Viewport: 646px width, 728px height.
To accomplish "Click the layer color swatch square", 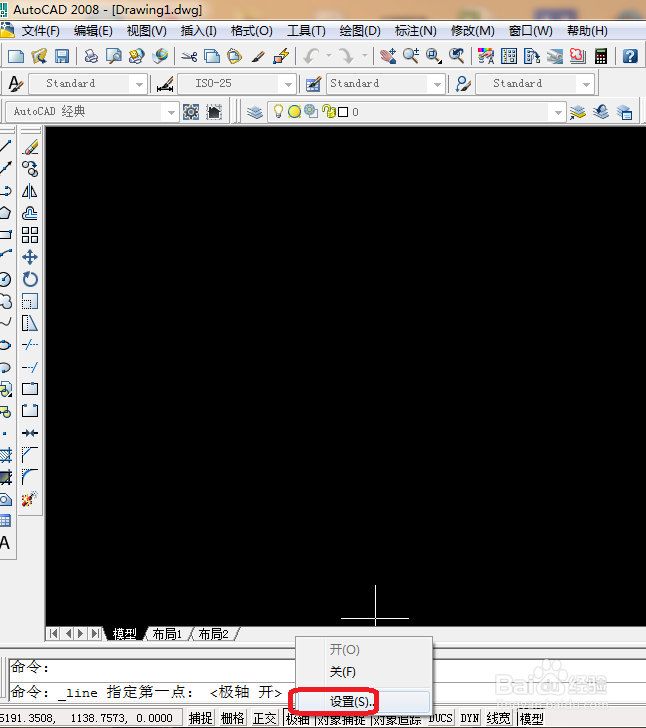I will 343,112.
